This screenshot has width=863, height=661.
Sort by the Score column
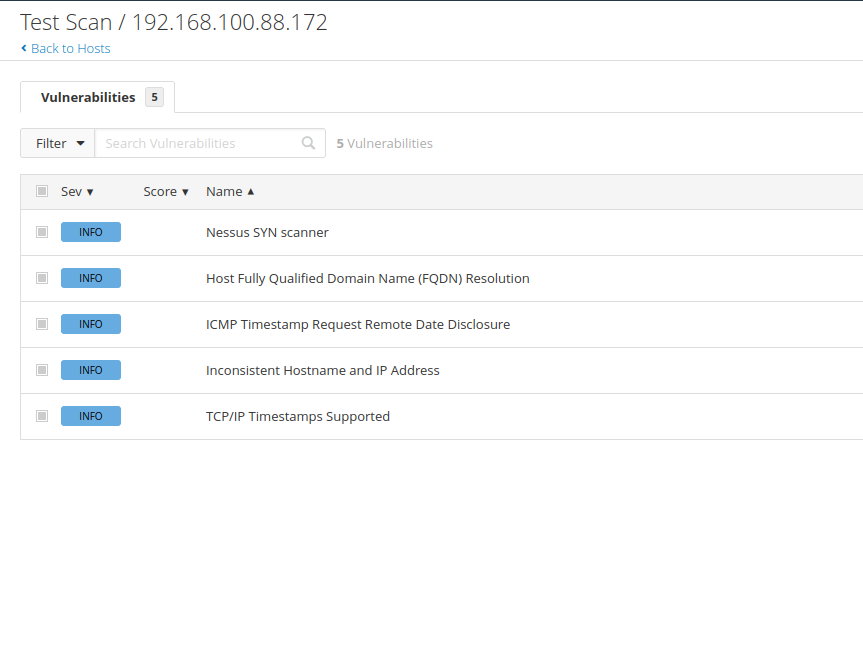click(x=166, y=191)
